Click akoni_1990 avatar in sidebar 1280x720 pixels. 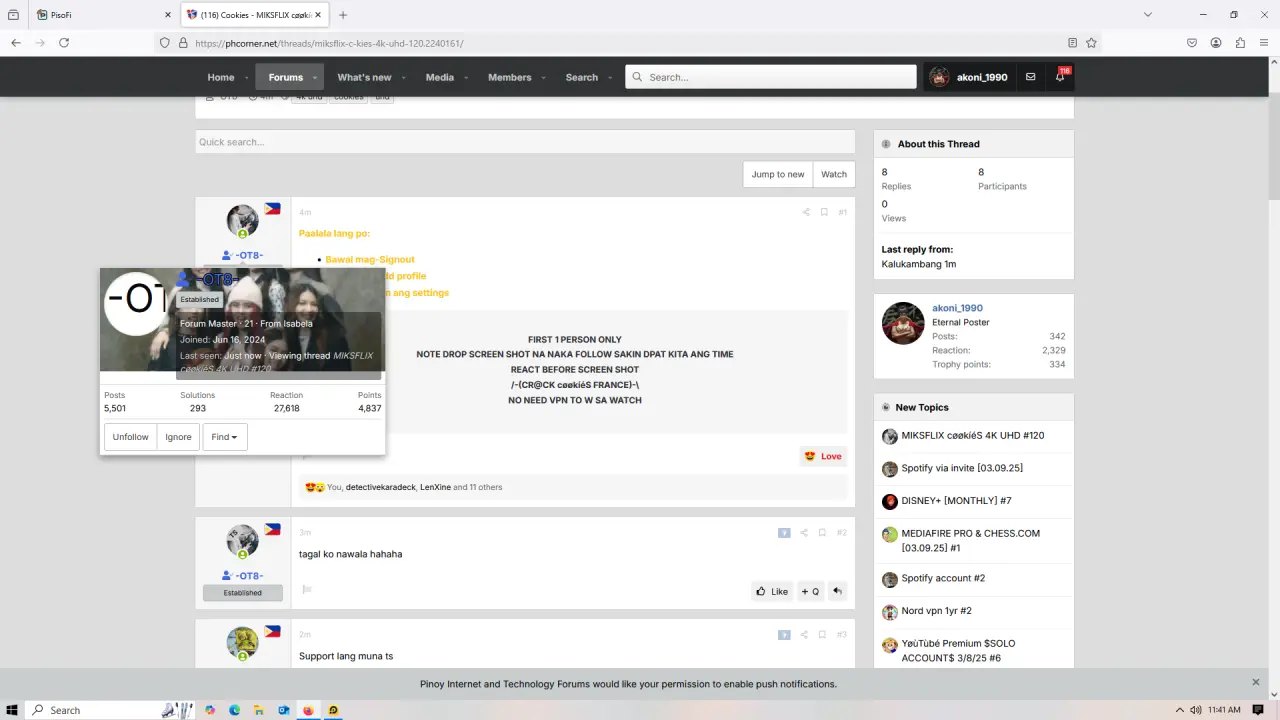pyautogui.click(x=903, y=323)
